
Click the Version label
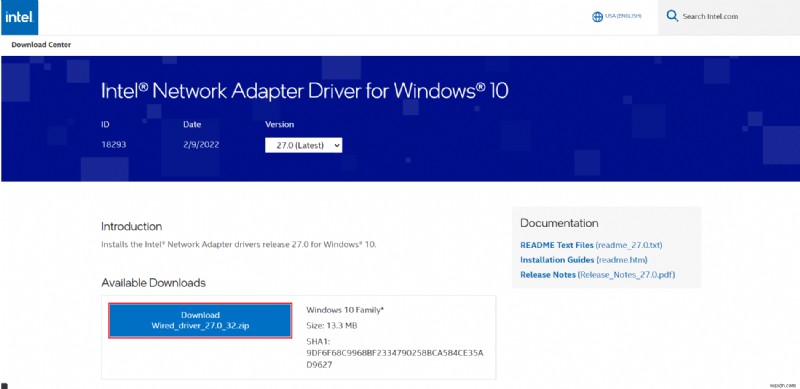tap(280, 125)
